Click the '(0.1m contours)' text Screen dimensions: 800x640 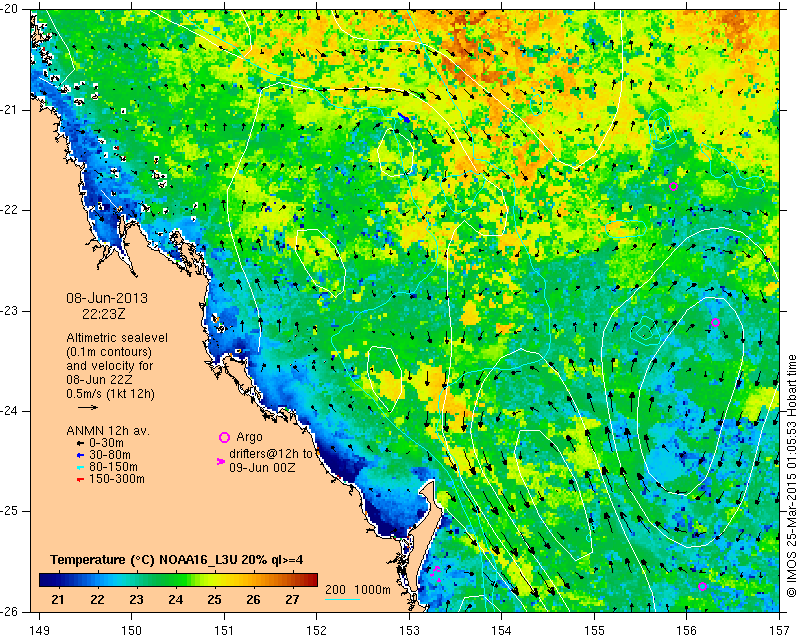click(x=109, y=352)
